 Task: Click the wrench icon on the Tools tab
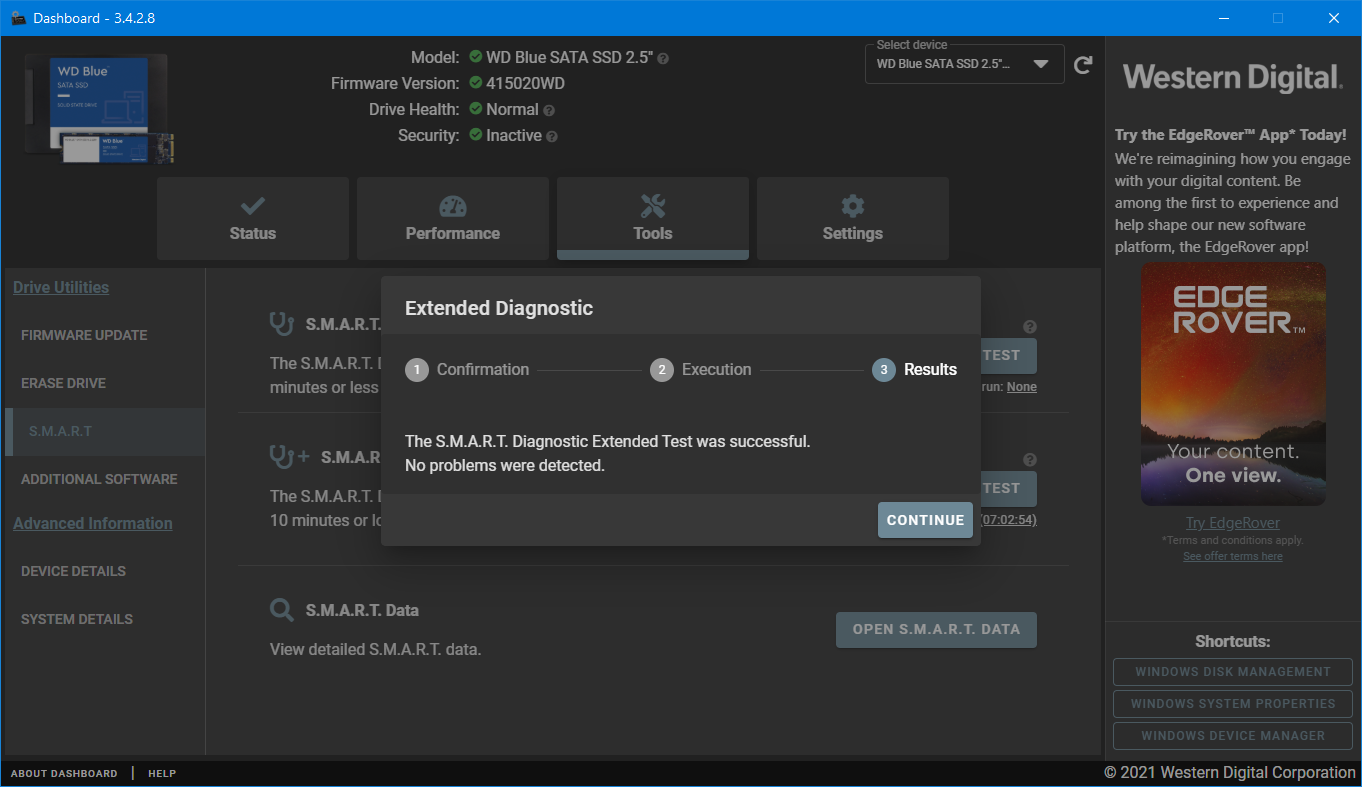point(652,207)
